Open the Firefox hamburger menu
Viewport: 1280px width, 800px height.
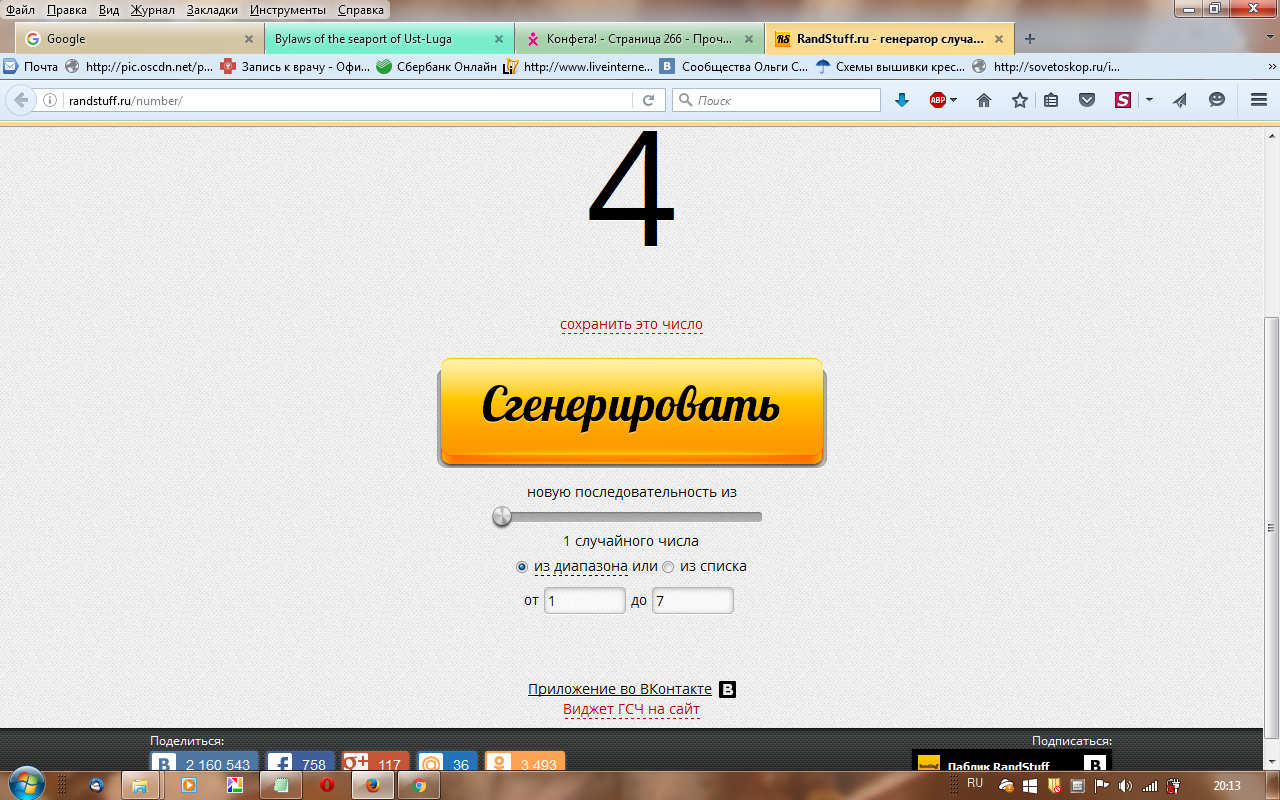click(x=1259, y=100)
